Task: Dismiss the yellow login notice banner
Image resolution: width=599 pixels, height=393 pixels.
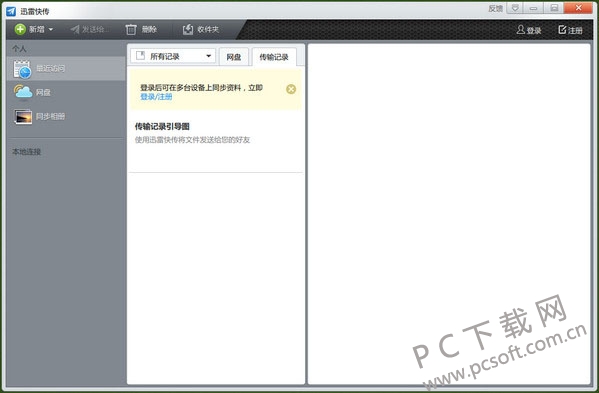Action: click(x=291, y=89)
